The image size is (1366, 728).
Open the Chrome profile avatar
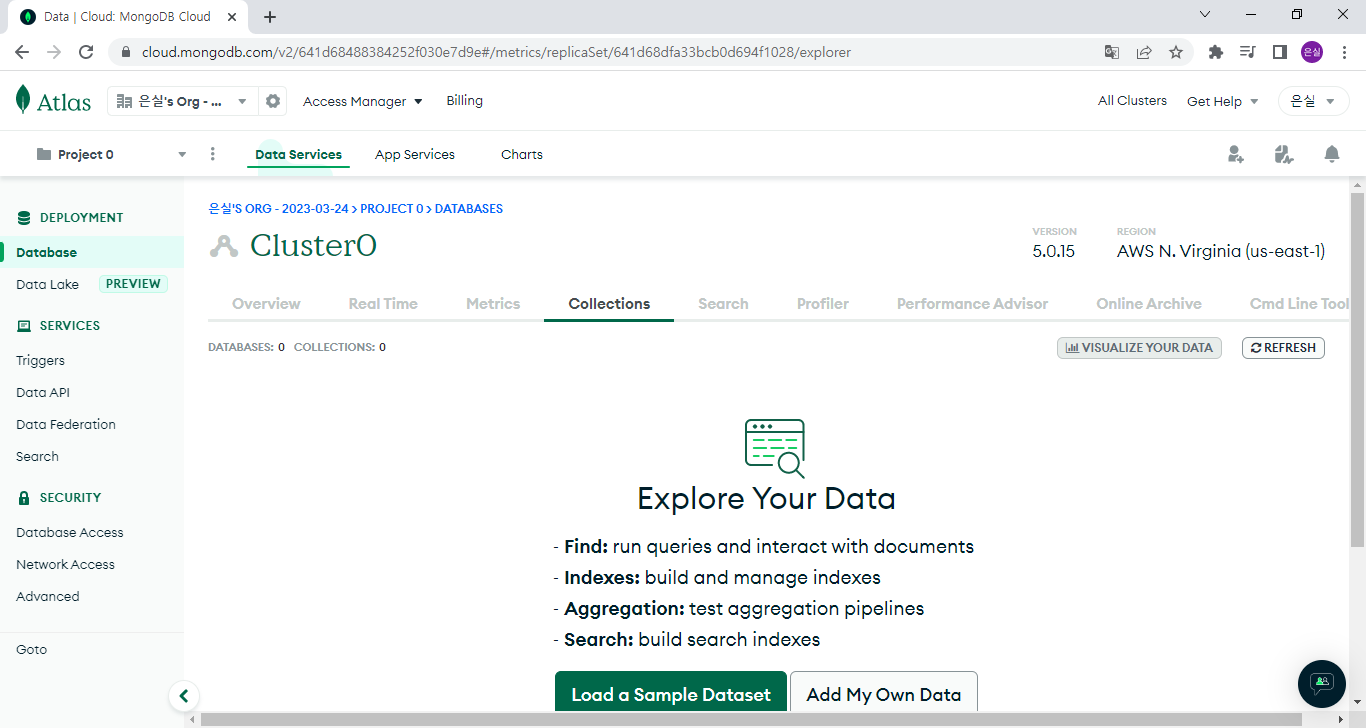click(1312, 52)
